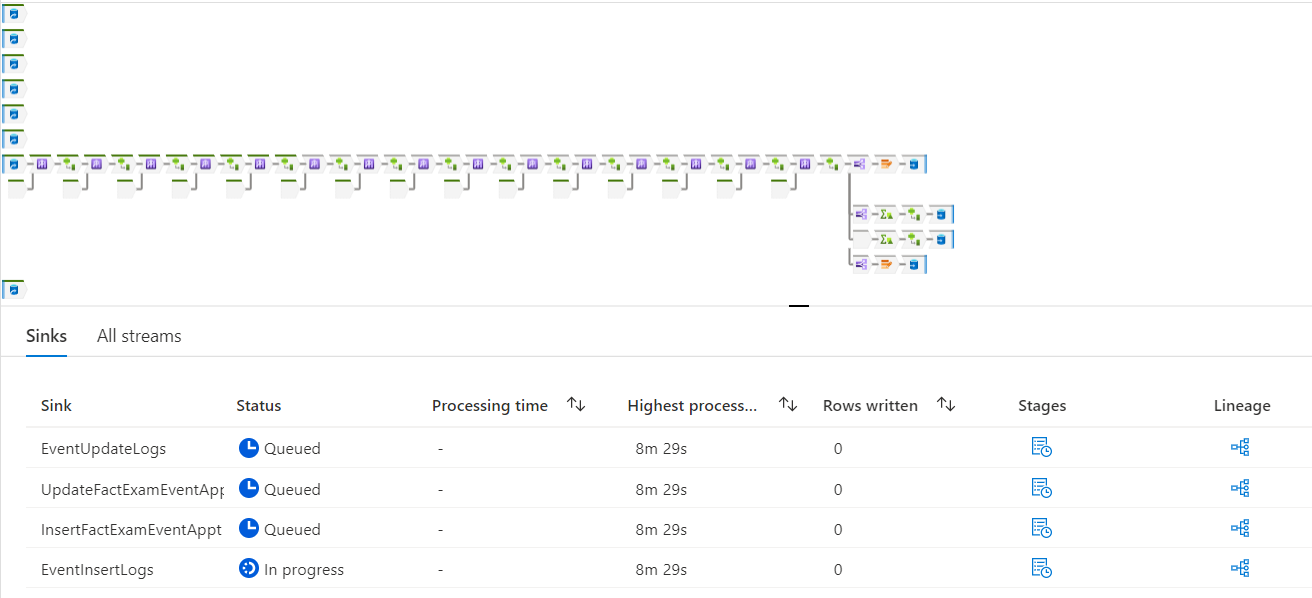
Task: Select the orange alter row node in main chain
Action: point(886,164)
